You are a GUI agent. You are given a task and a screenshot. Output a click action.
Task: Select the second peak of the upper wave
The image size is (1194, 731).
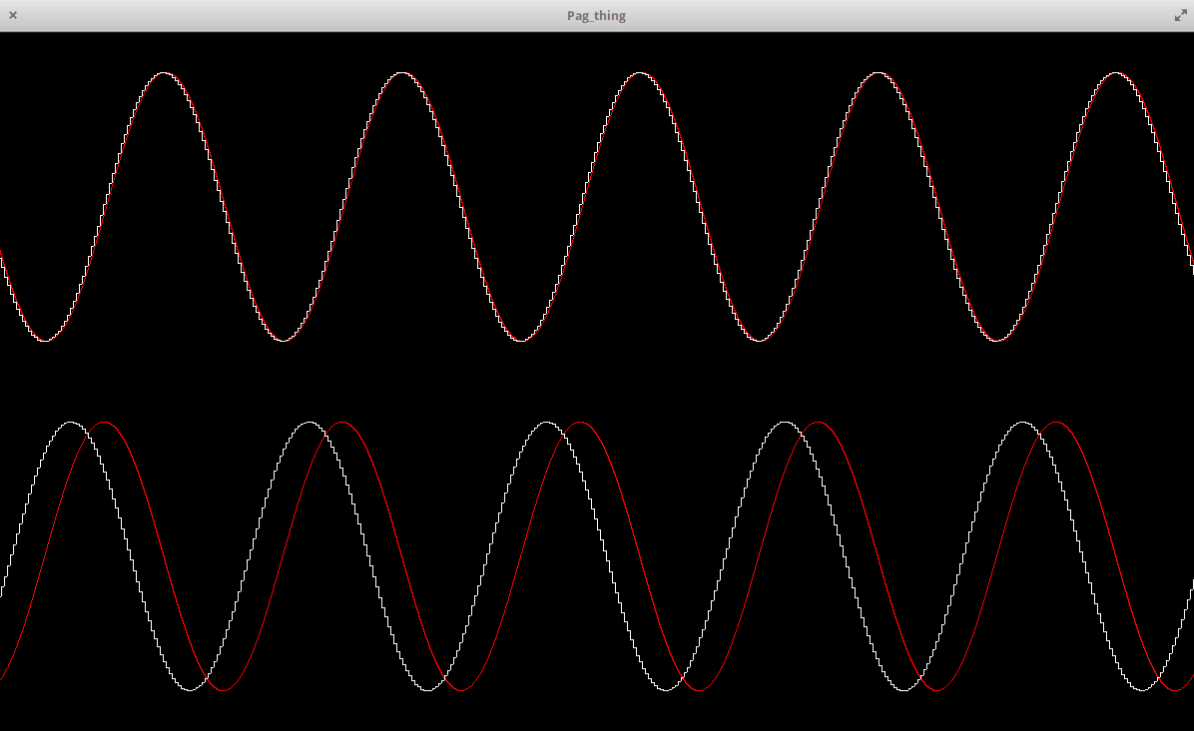[401, 73]
